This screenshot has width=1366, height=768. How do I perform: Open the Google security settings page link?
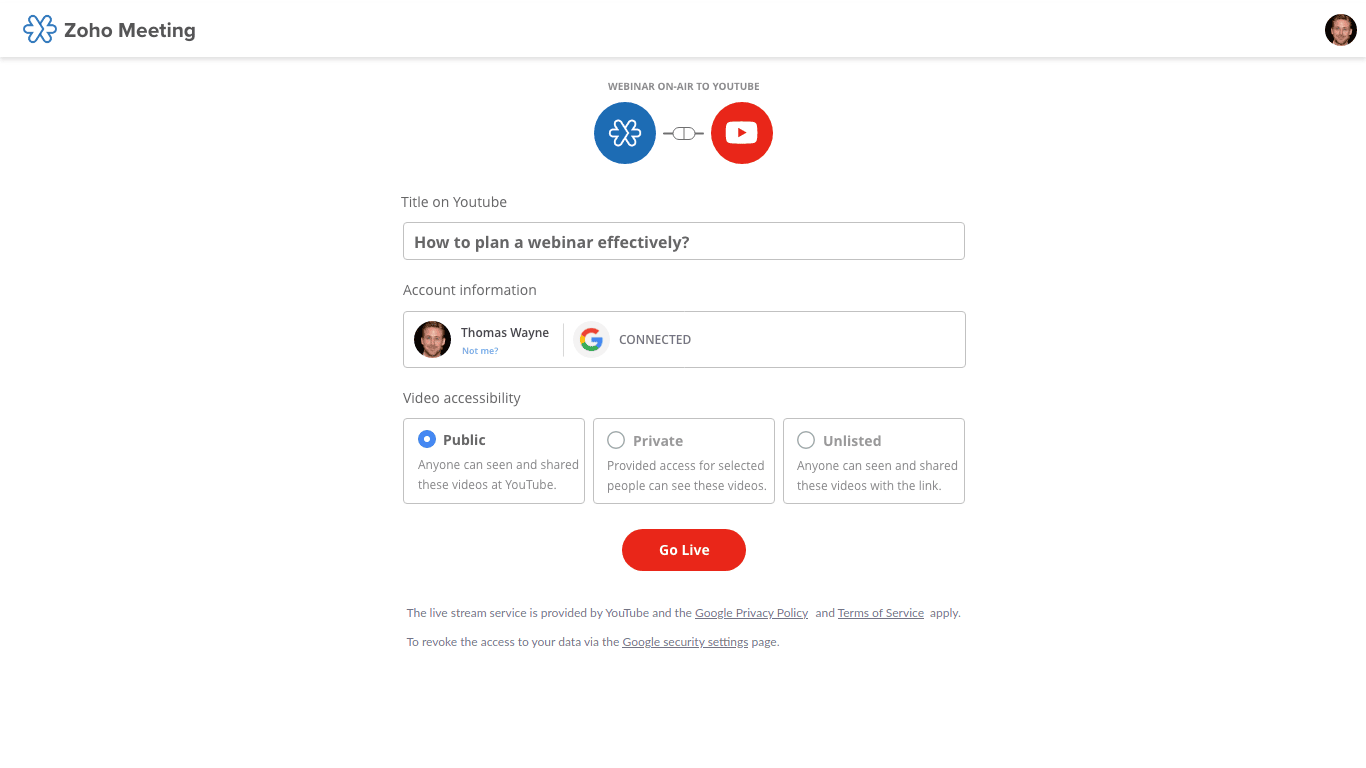pyautogui.click(x=684, y=641)
